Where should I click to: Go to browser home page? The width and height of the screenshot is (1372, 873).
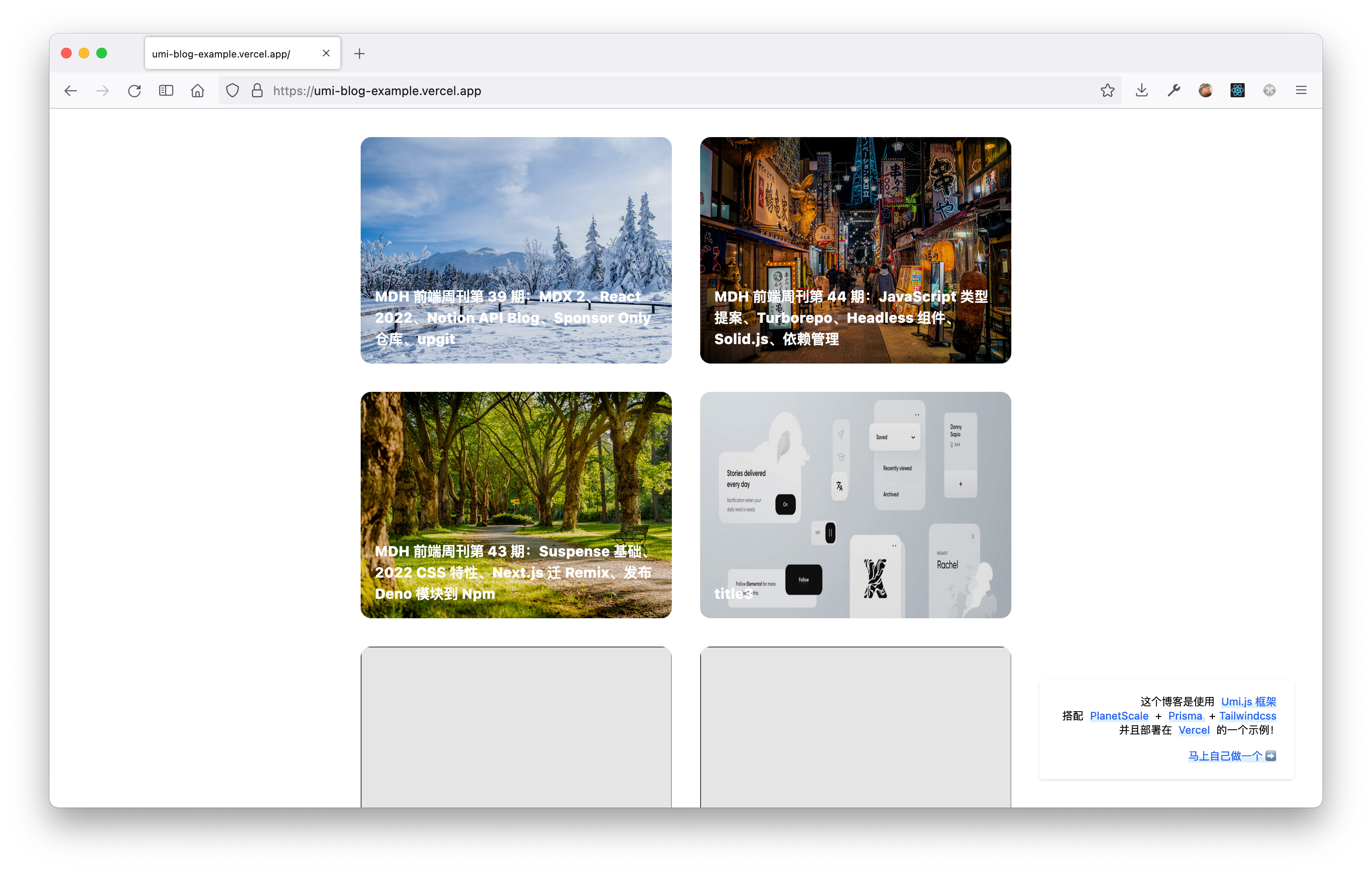click(x=197, y=91)
